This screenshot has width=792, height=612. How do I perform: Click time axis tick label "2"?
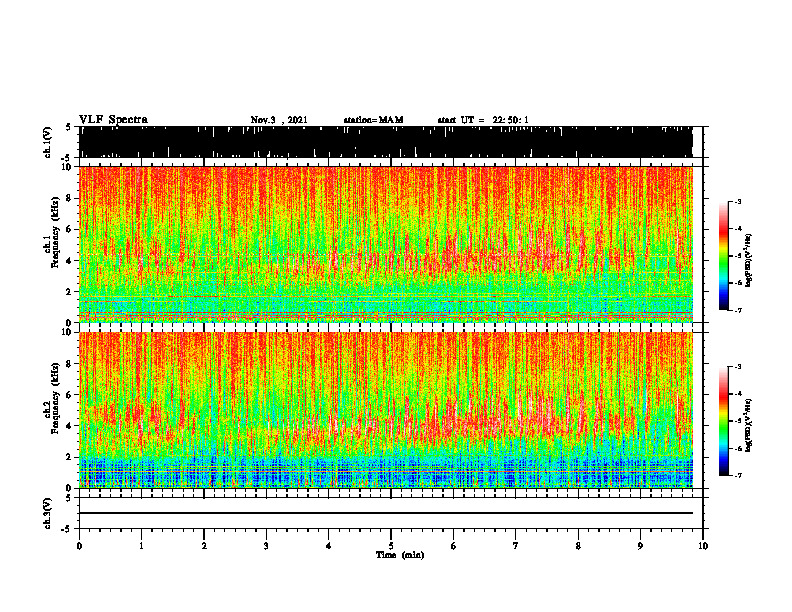[204, 546]
